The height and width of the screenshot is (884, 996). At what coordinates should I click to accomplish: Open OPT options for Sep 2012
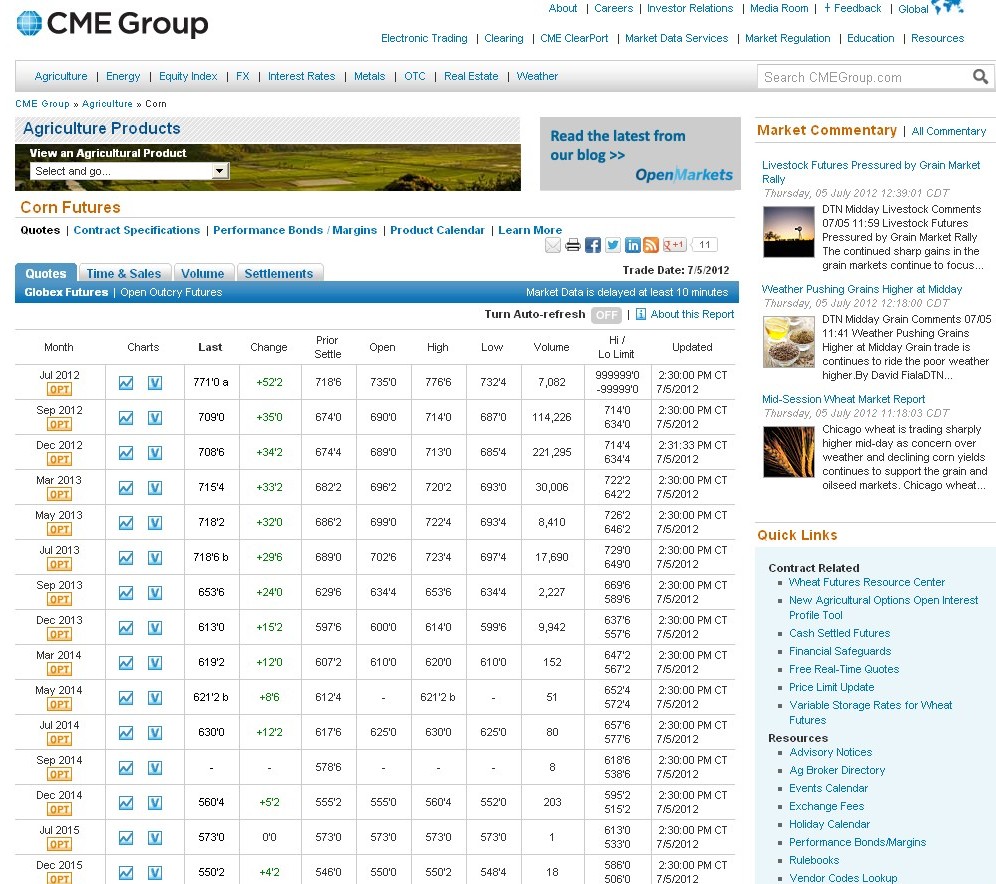[59, 425]
